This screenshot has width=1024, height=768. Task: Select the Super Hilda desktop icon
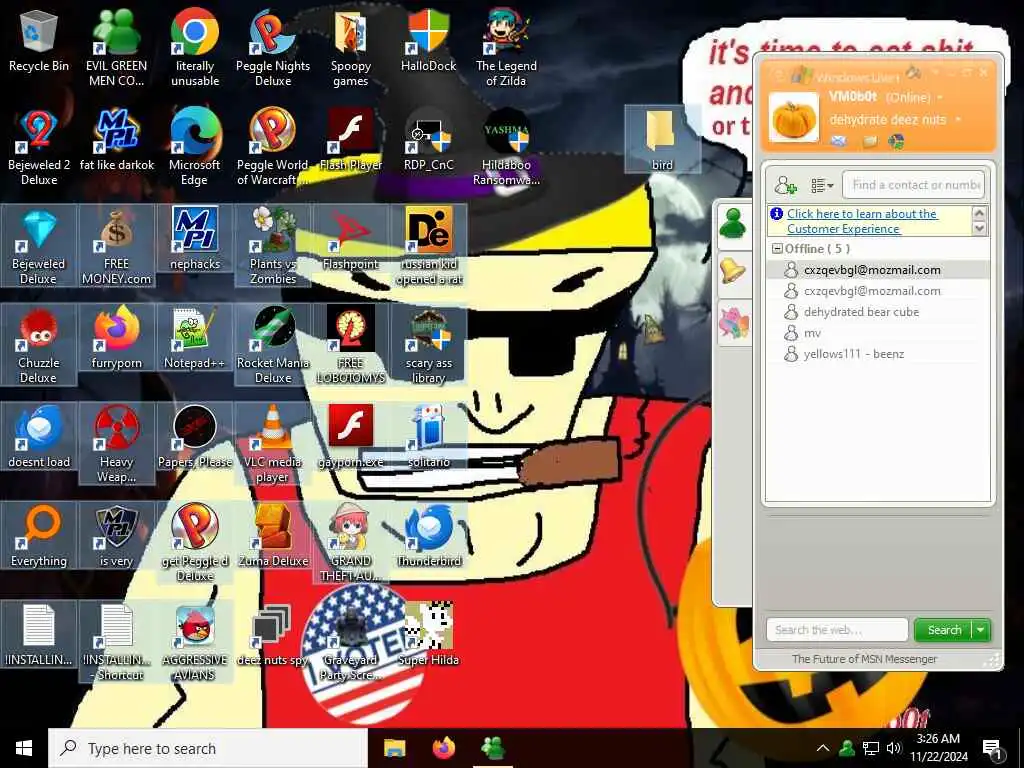428,635
